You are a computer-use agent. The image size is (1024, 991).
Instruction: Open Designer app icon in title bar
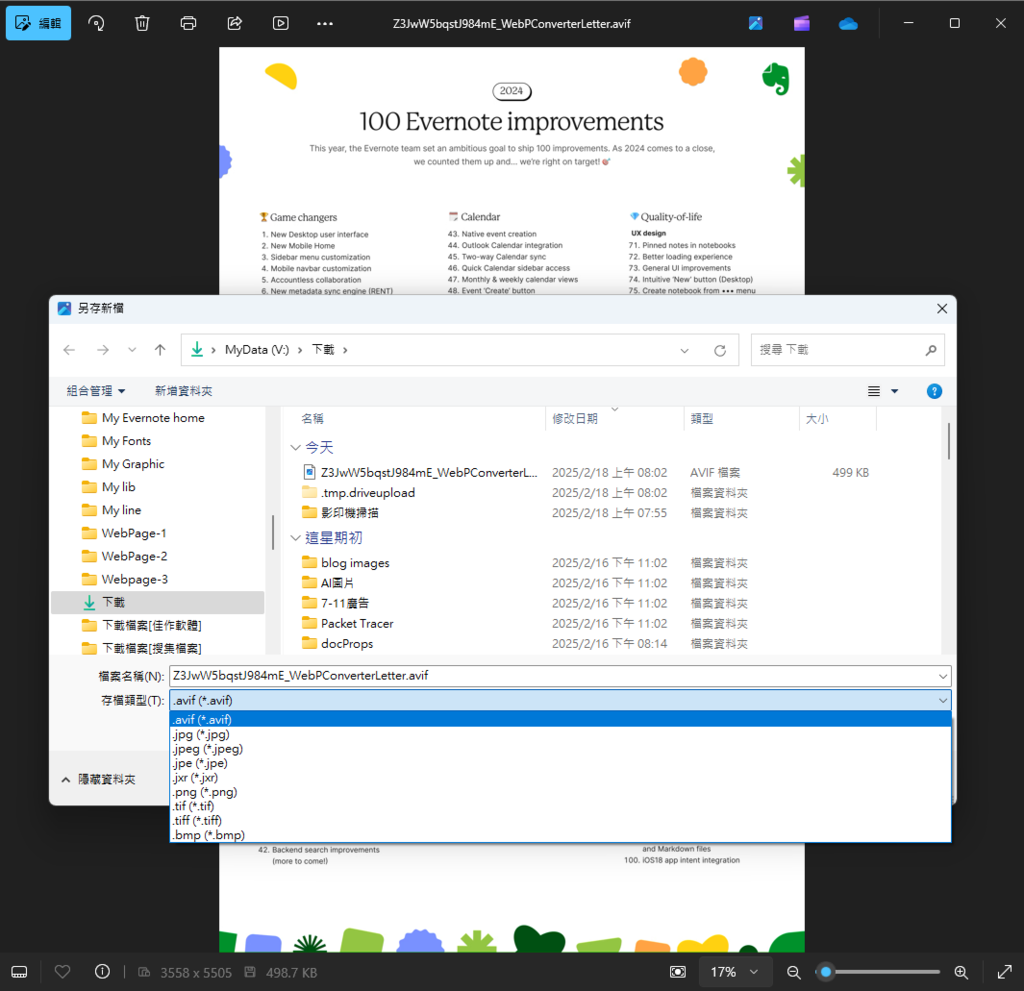(x=756, y=24)
